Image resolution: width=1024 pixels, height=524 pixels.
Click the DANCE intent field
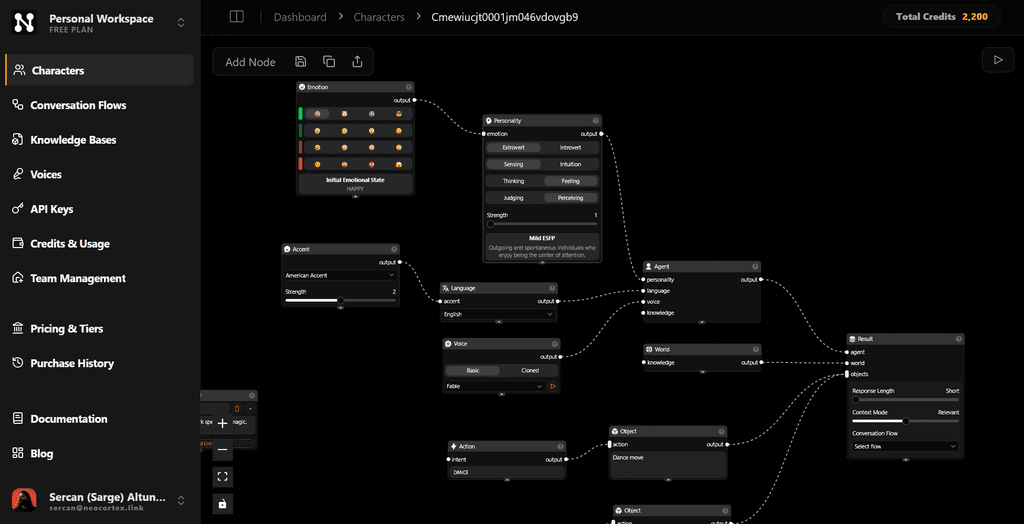click(507, 472)
